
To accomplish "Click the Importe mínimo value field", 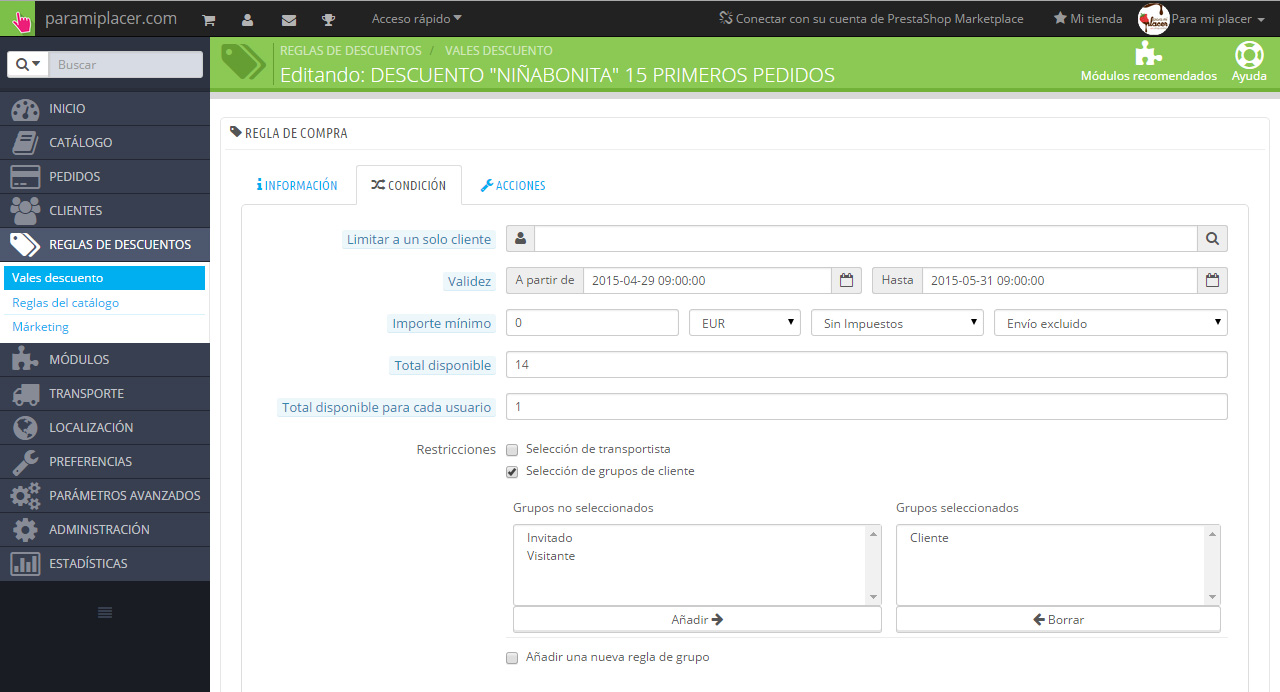I will point(593,323).
